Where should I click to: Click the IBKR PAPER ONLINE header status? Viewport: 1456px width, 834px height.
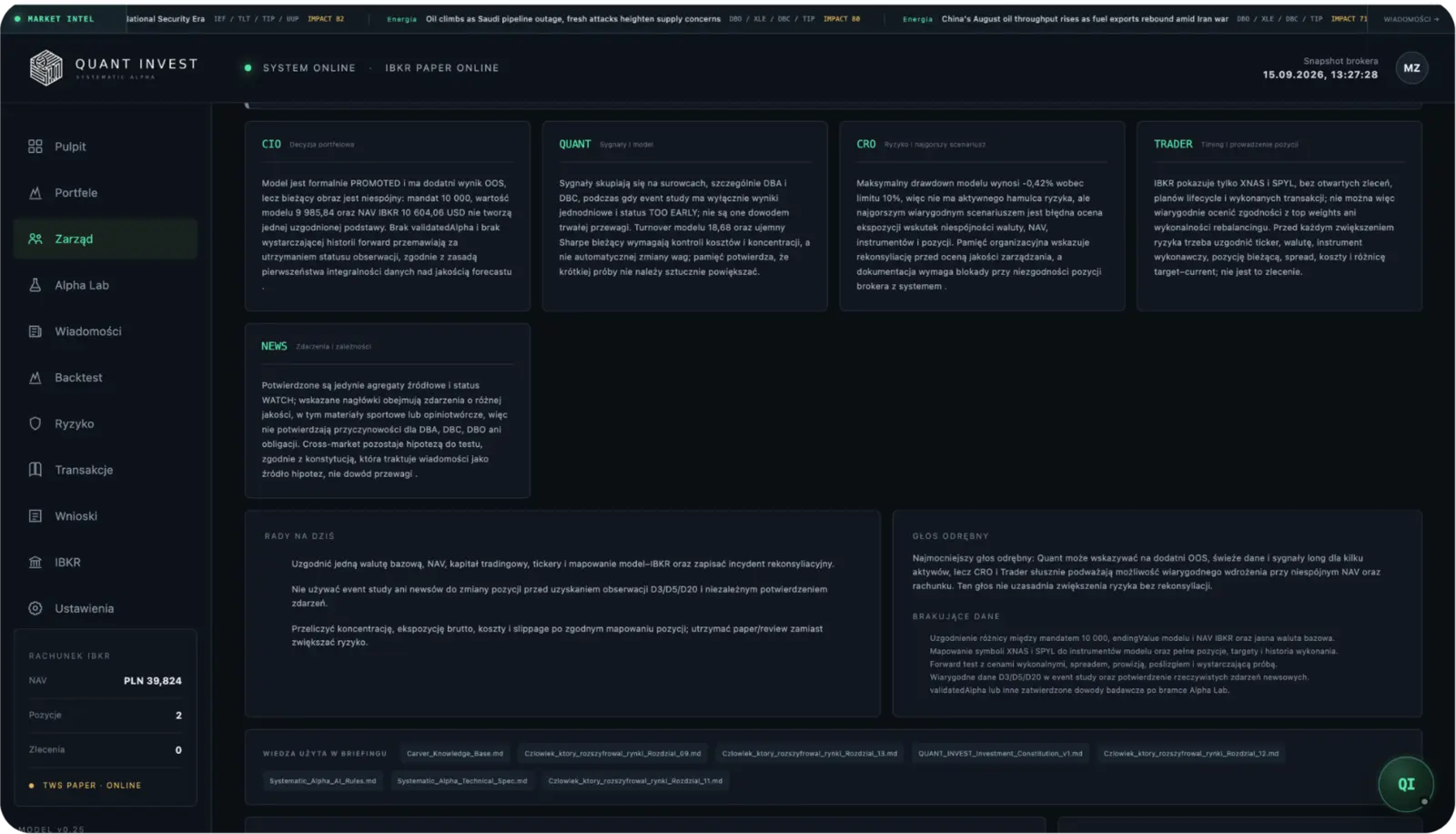(441, 68)
